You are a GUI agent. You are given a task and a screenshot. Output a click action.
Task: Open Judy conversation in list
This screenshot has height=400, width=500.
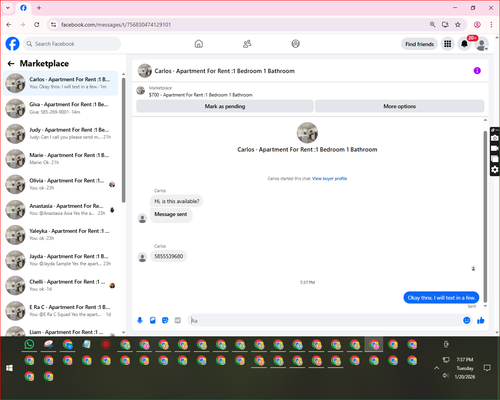coord(61,134)
